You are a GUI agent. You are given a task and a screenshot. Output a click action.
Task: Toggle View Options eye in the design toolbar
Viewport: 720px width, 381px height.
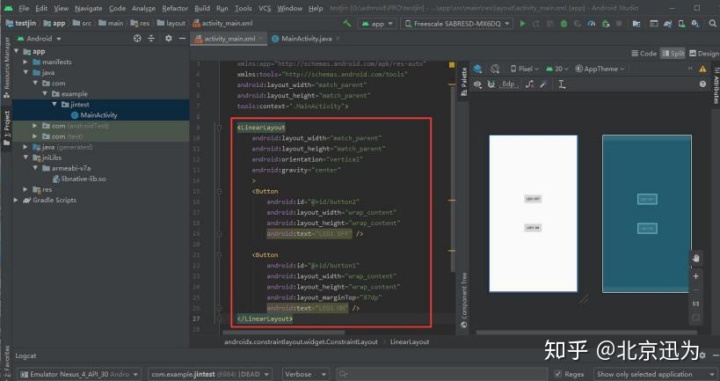(x=478, y=84)
